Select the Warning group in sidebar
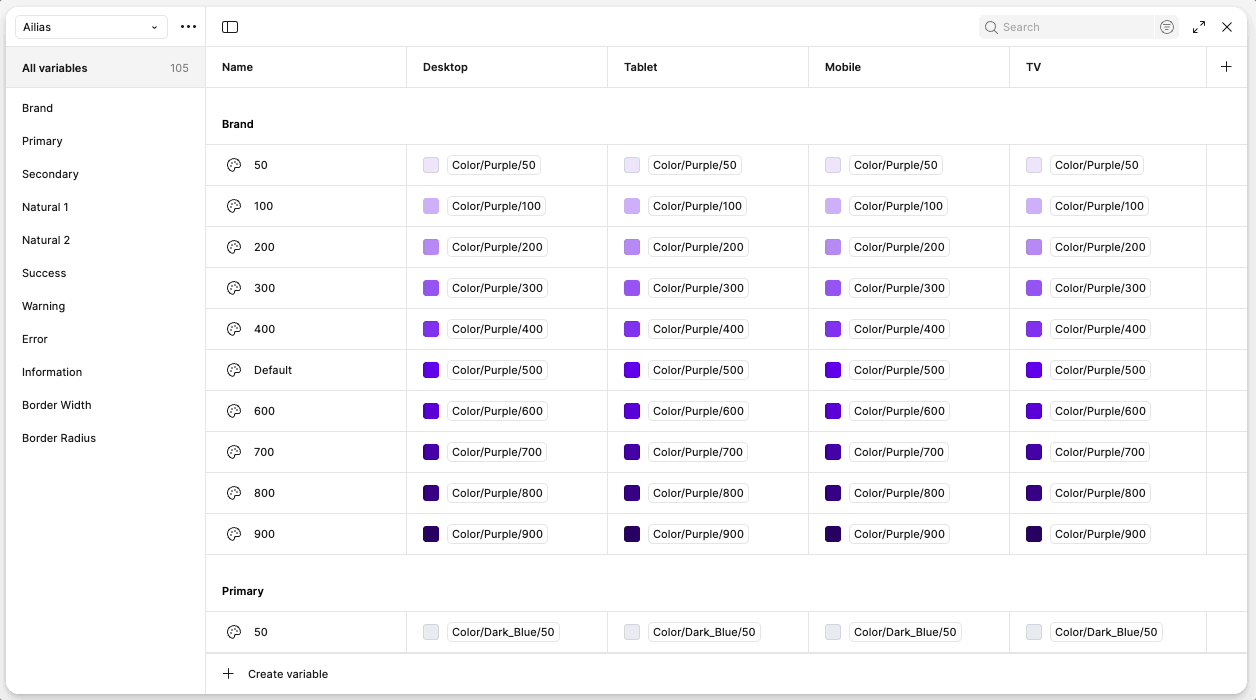The image size is (1256, 700). pos(44,306)
